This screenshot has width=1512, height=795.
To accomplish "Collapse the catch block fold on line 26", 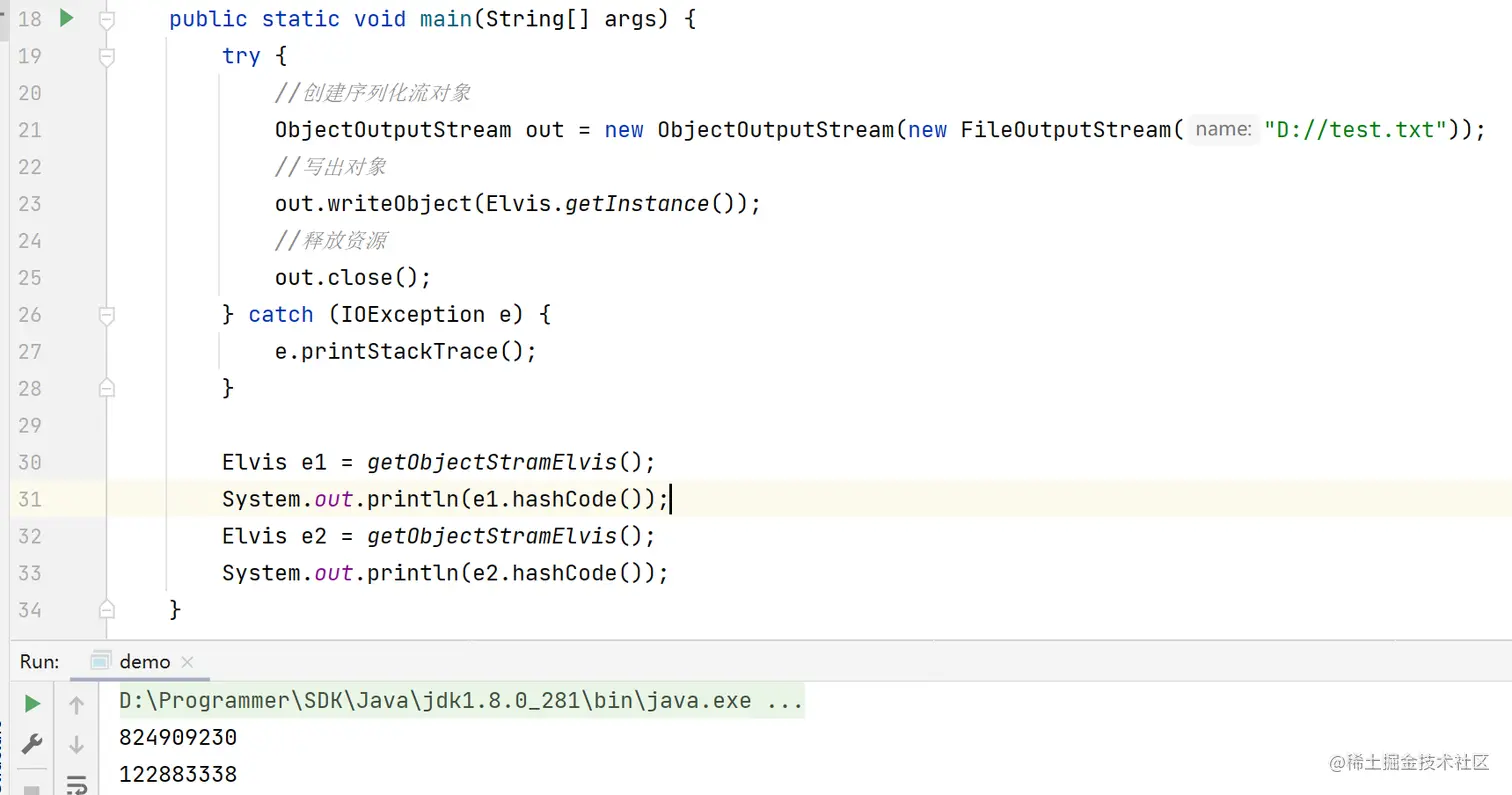I will point(107,315).
